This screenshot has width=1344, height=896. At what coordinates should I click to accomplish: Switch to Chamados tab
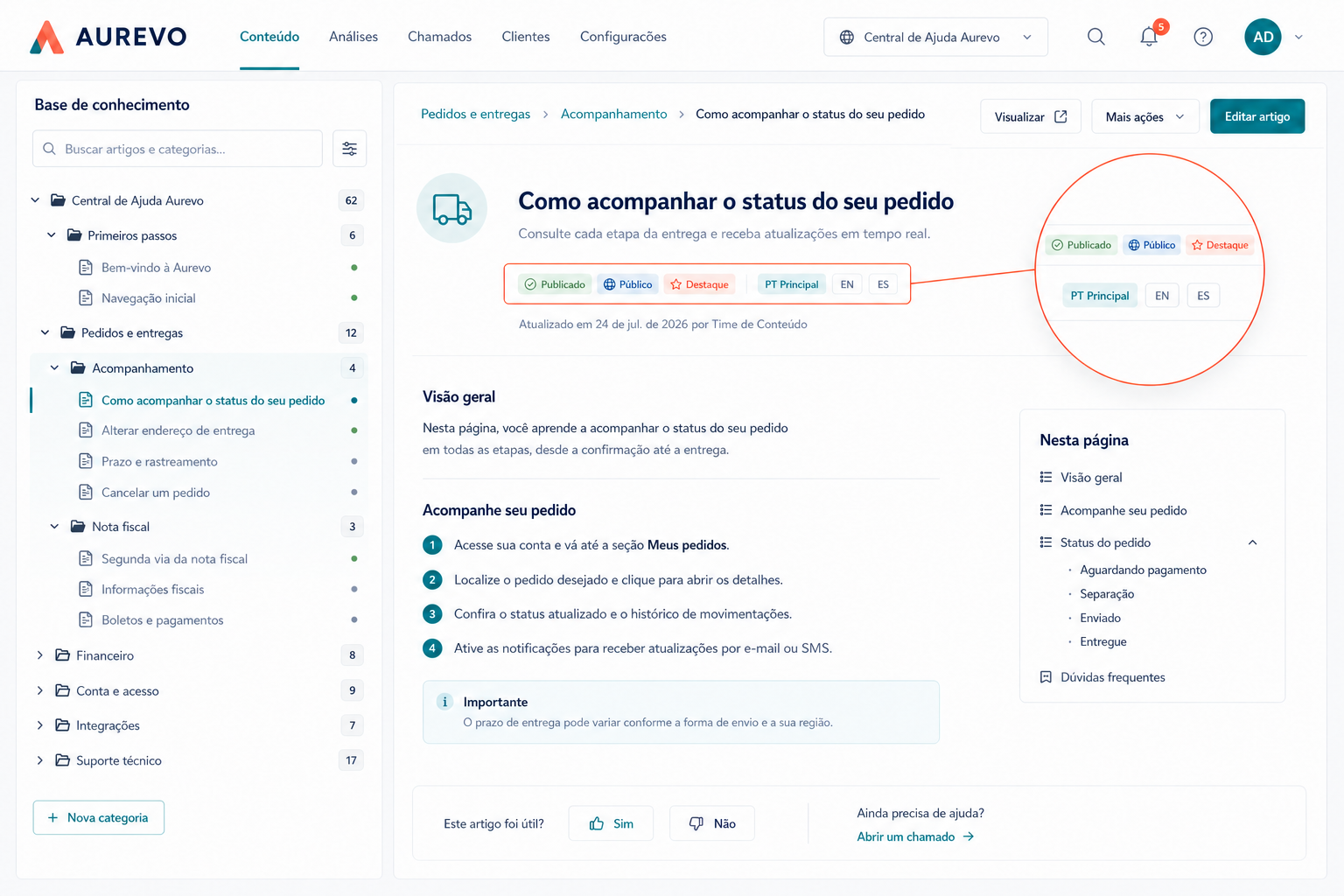pyautogui.click(x=439, y=37)
